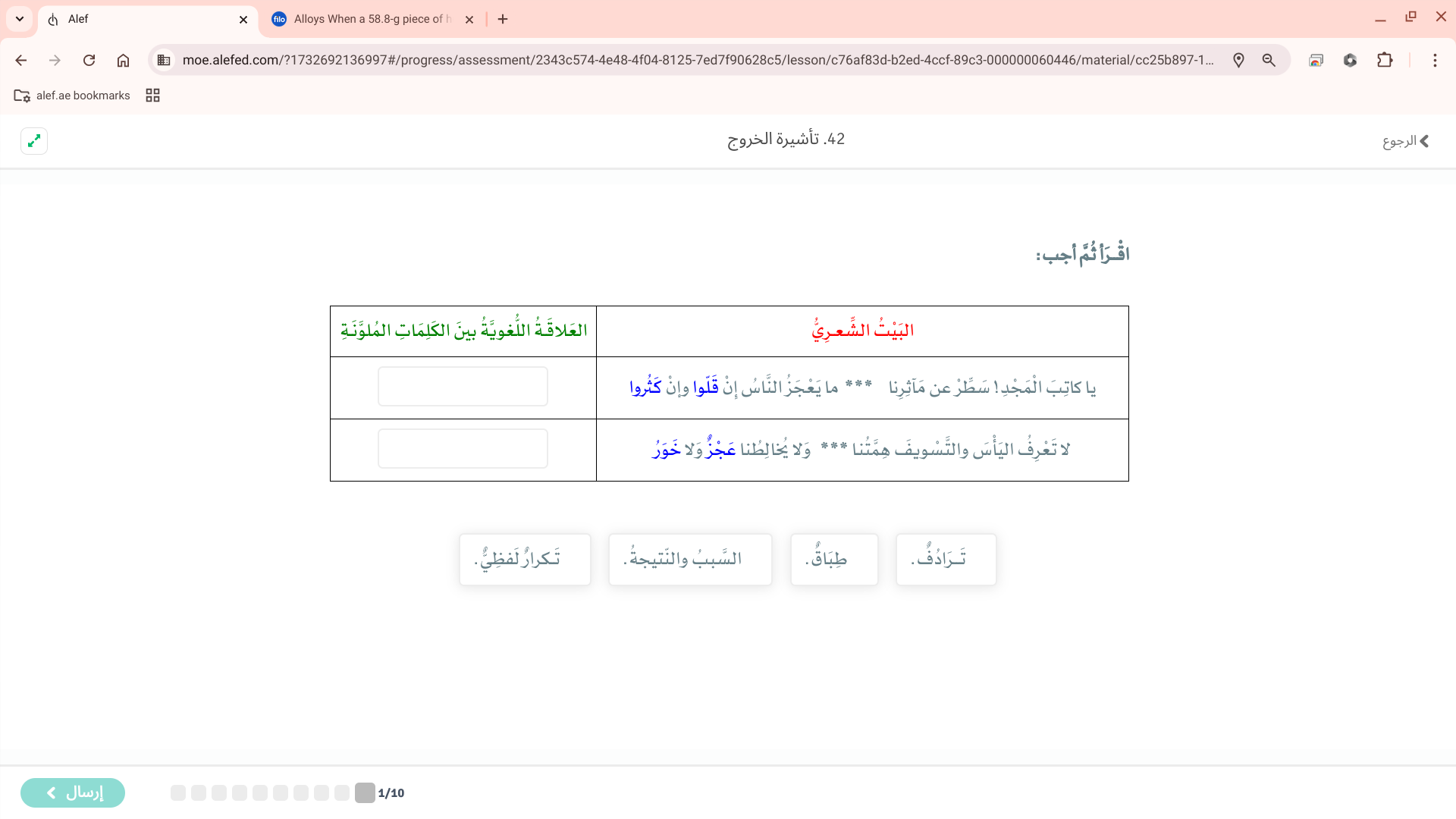This screenshot has width=1456, height=819.
Task: Click the location pin icon in address bar
Action: [x=1238, y=60]
